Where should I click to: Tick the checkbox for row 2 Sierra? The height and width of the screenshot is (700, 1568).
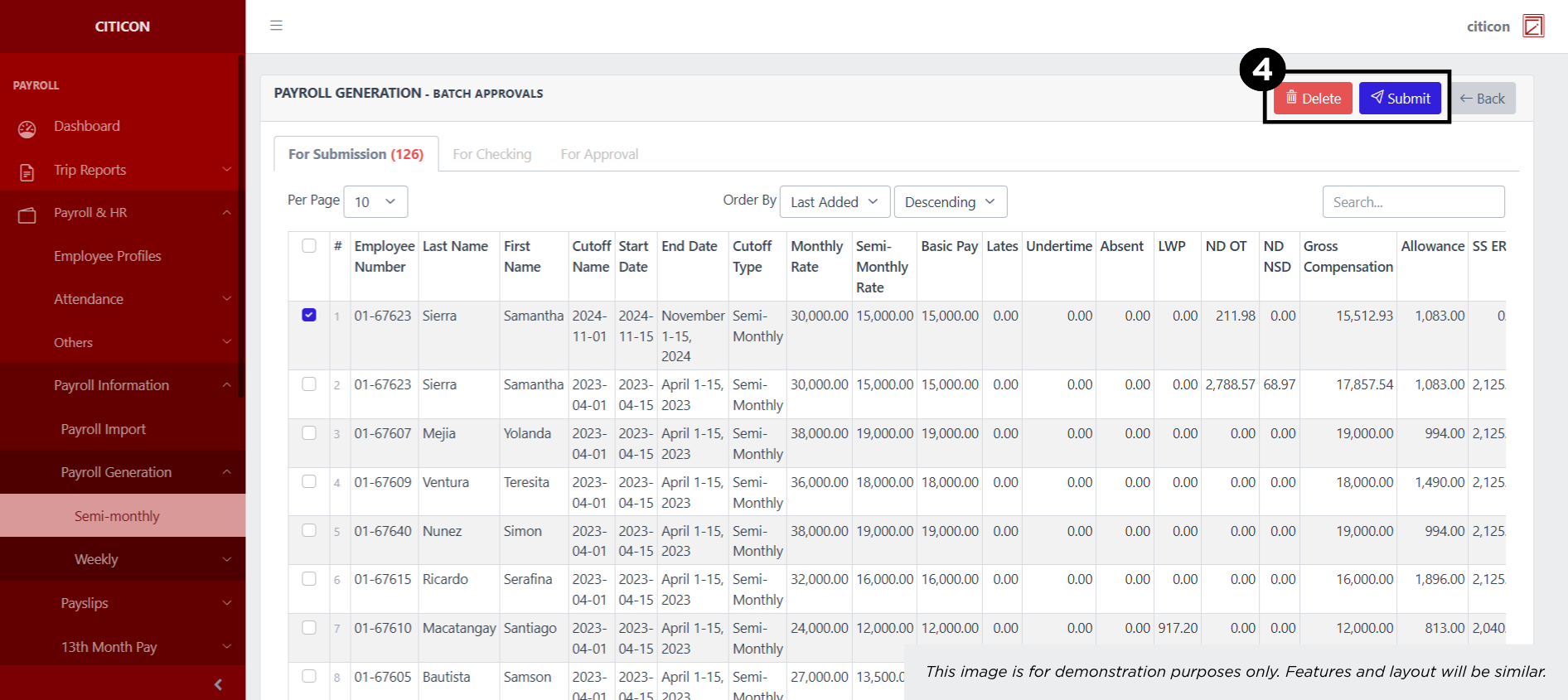tap(309, 384)
